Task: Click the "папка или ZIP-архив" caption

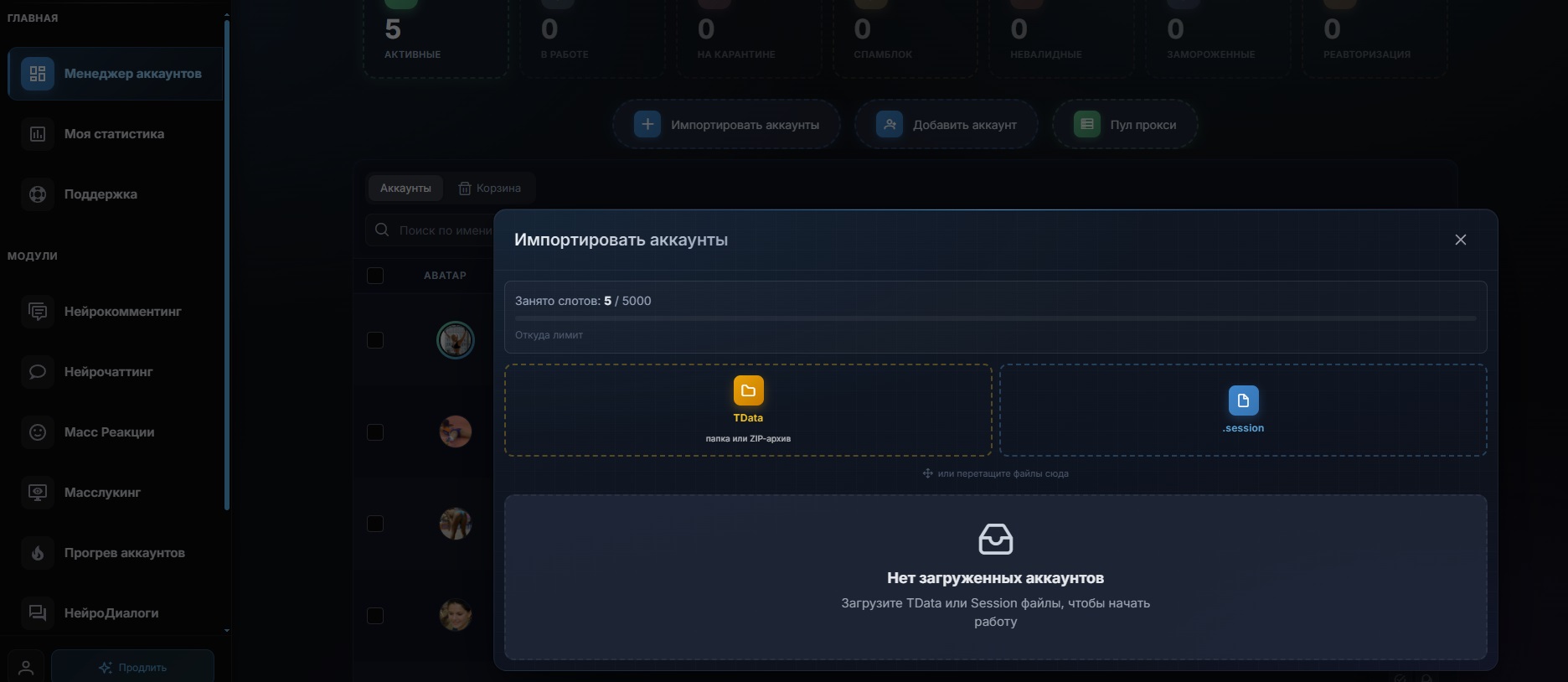Action: click(748, 438)
